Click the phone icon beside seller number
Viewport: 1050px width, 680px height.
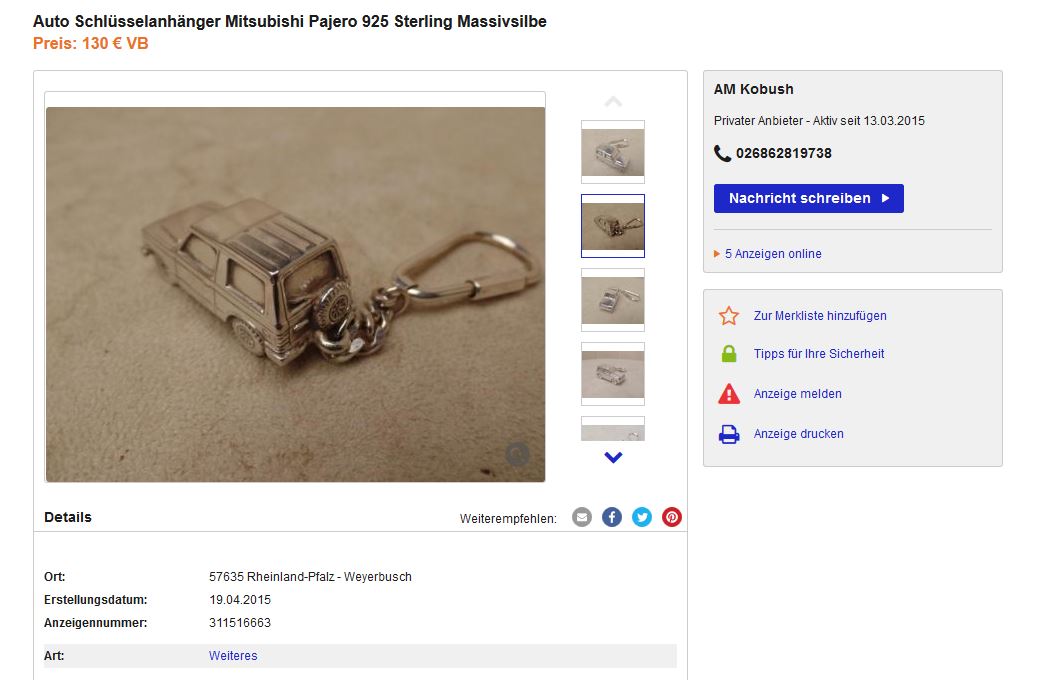722,153
